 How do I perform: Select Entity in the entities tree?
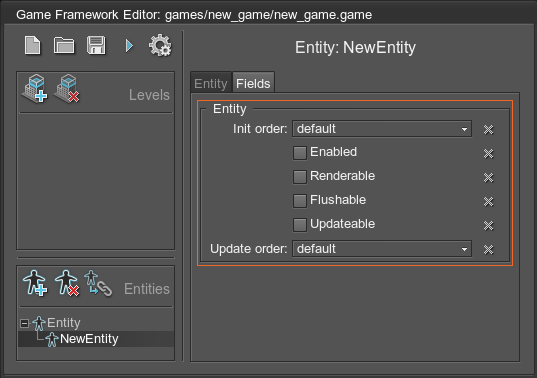64,323
